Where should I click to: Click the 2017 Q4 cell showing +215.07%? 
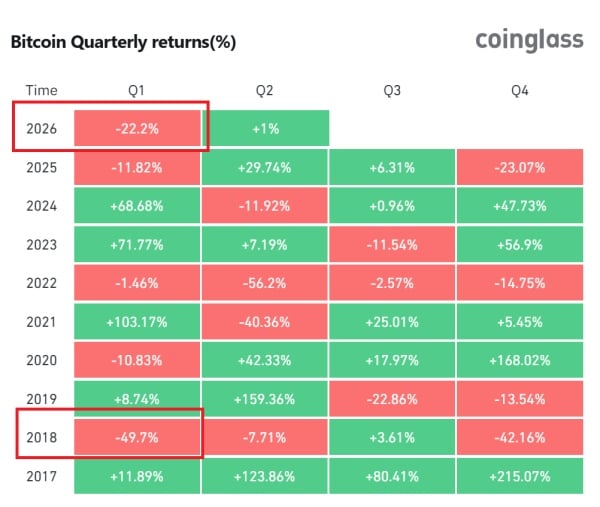(519, 474)
